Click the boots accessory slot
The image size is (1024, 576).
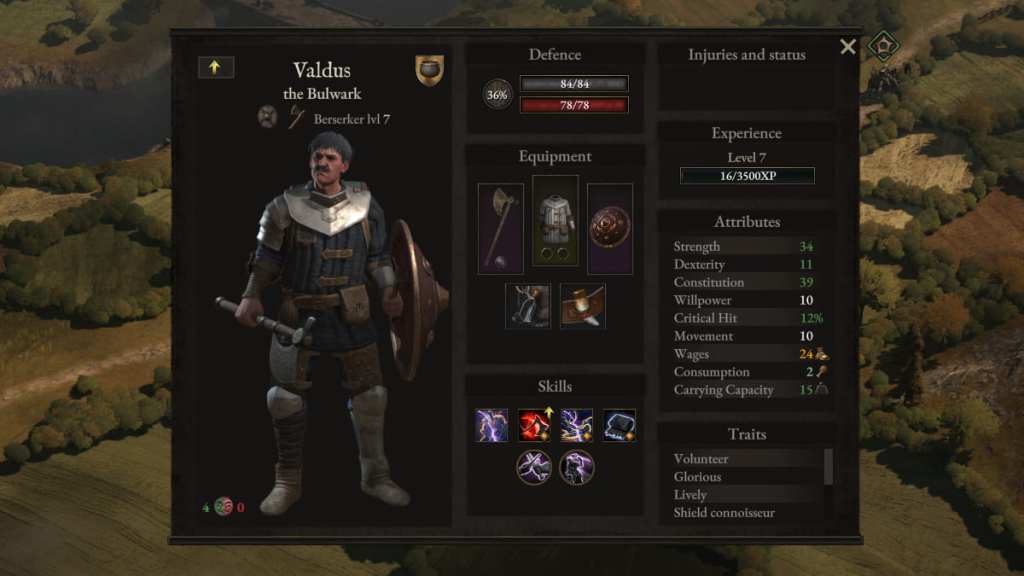(x=528, y=306)
